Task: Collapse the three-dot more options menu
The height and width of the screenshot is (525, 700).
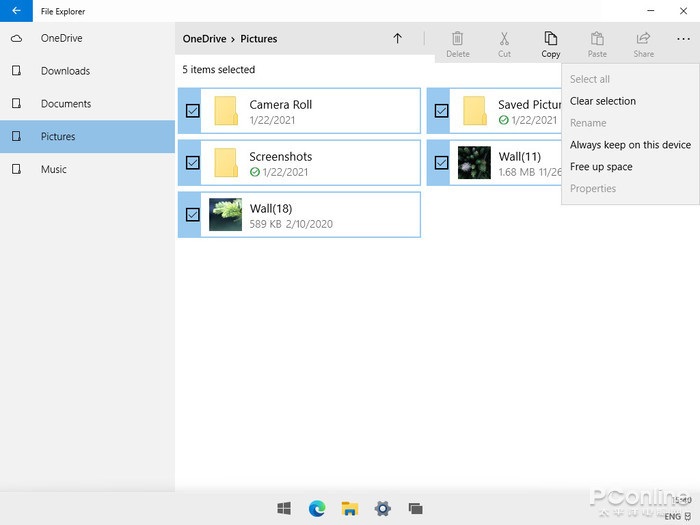Action: coord(683,40)
